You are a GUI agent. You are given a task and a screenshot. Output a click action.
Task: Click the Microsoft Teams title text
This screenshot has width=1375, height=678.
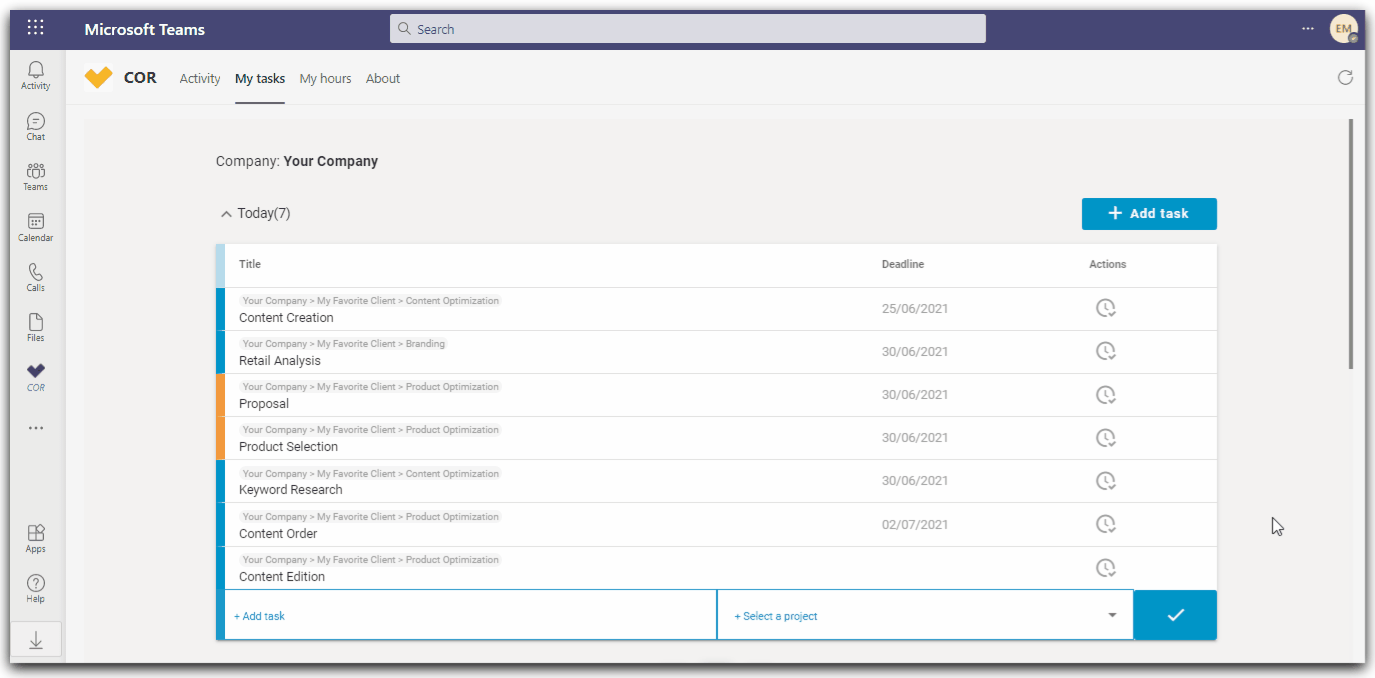(145, 29)
